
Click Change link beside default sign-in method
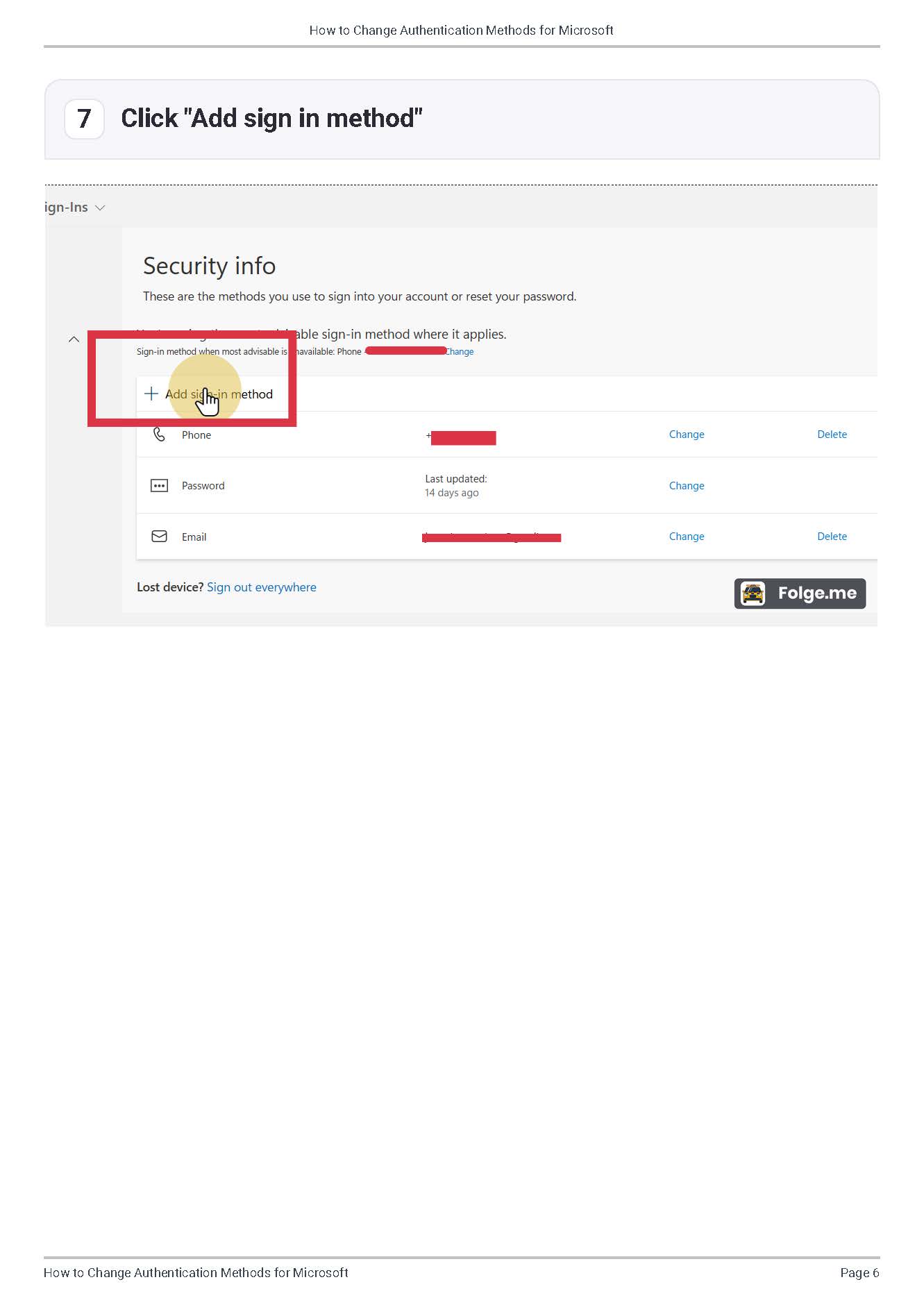point(460,352)
